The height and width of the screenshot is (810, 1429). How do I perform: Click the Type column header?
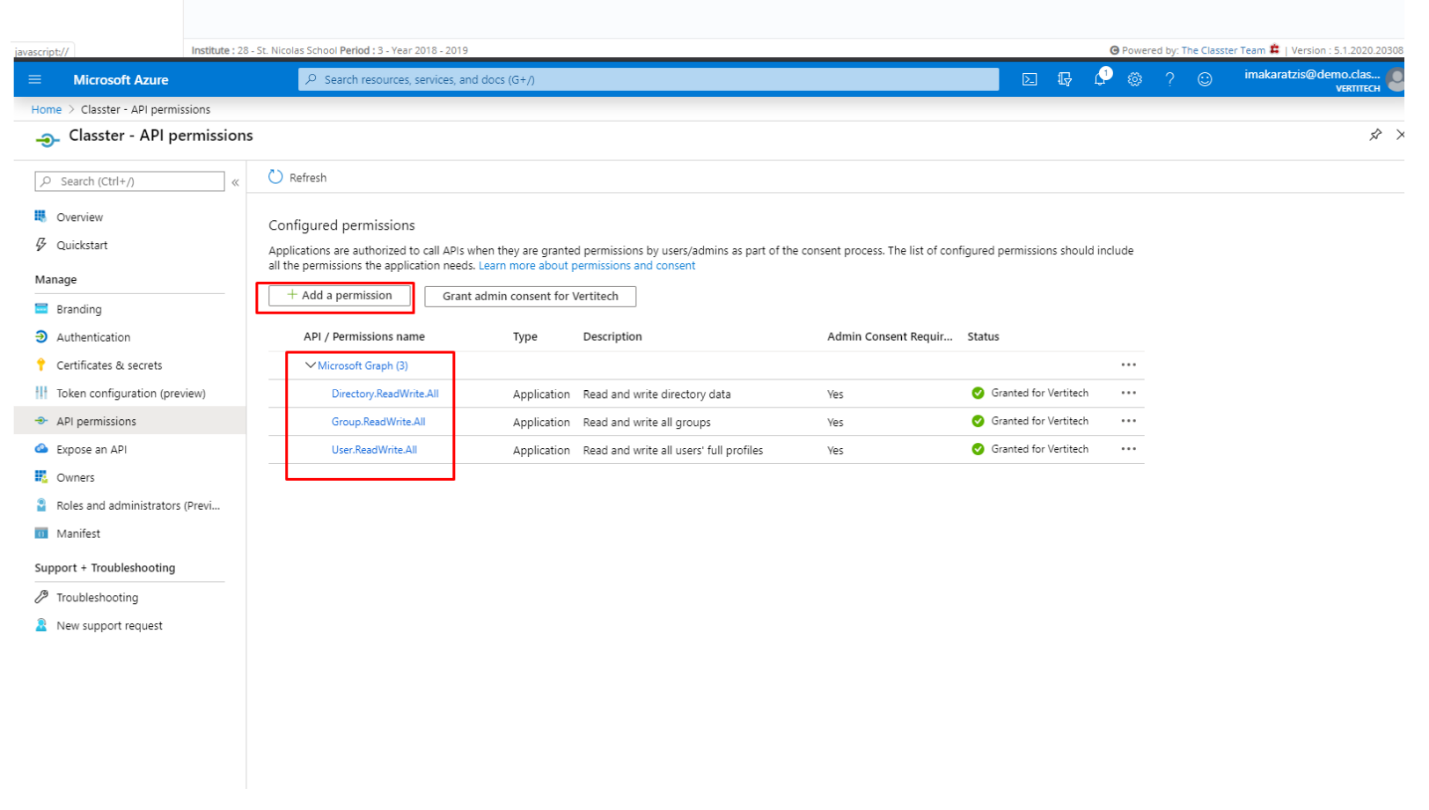[525, 337]
